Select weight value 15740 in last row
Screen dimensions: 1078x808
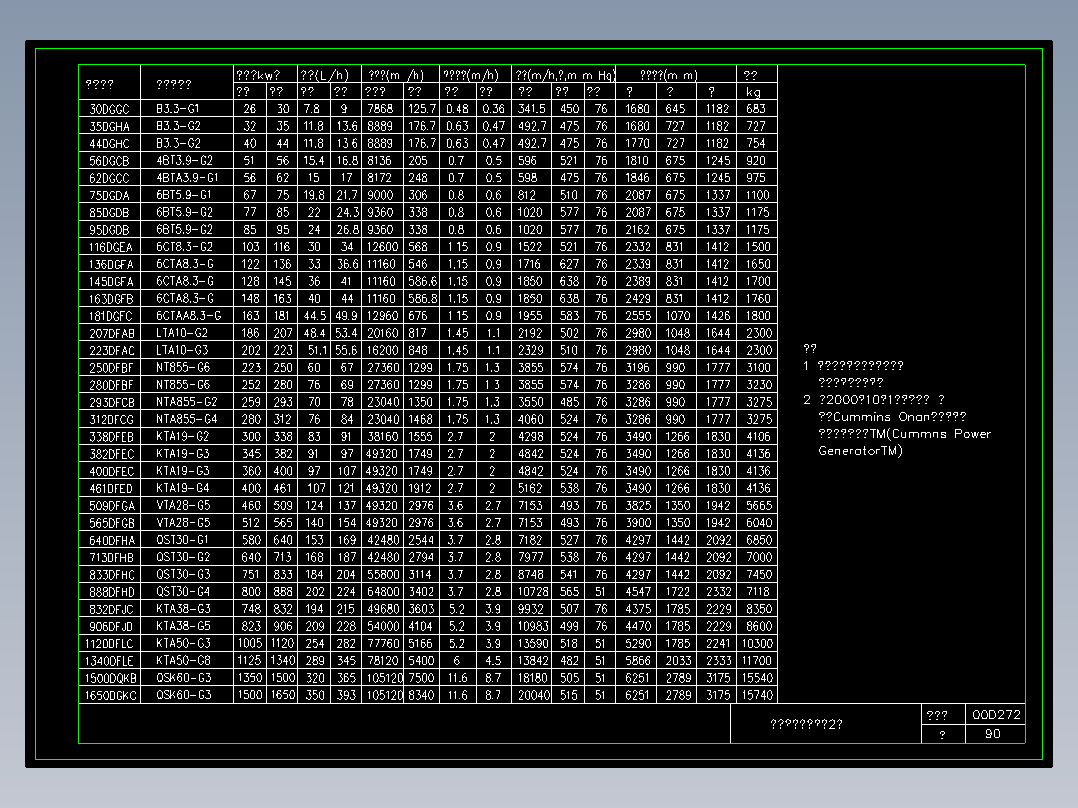tap(757, 695)
